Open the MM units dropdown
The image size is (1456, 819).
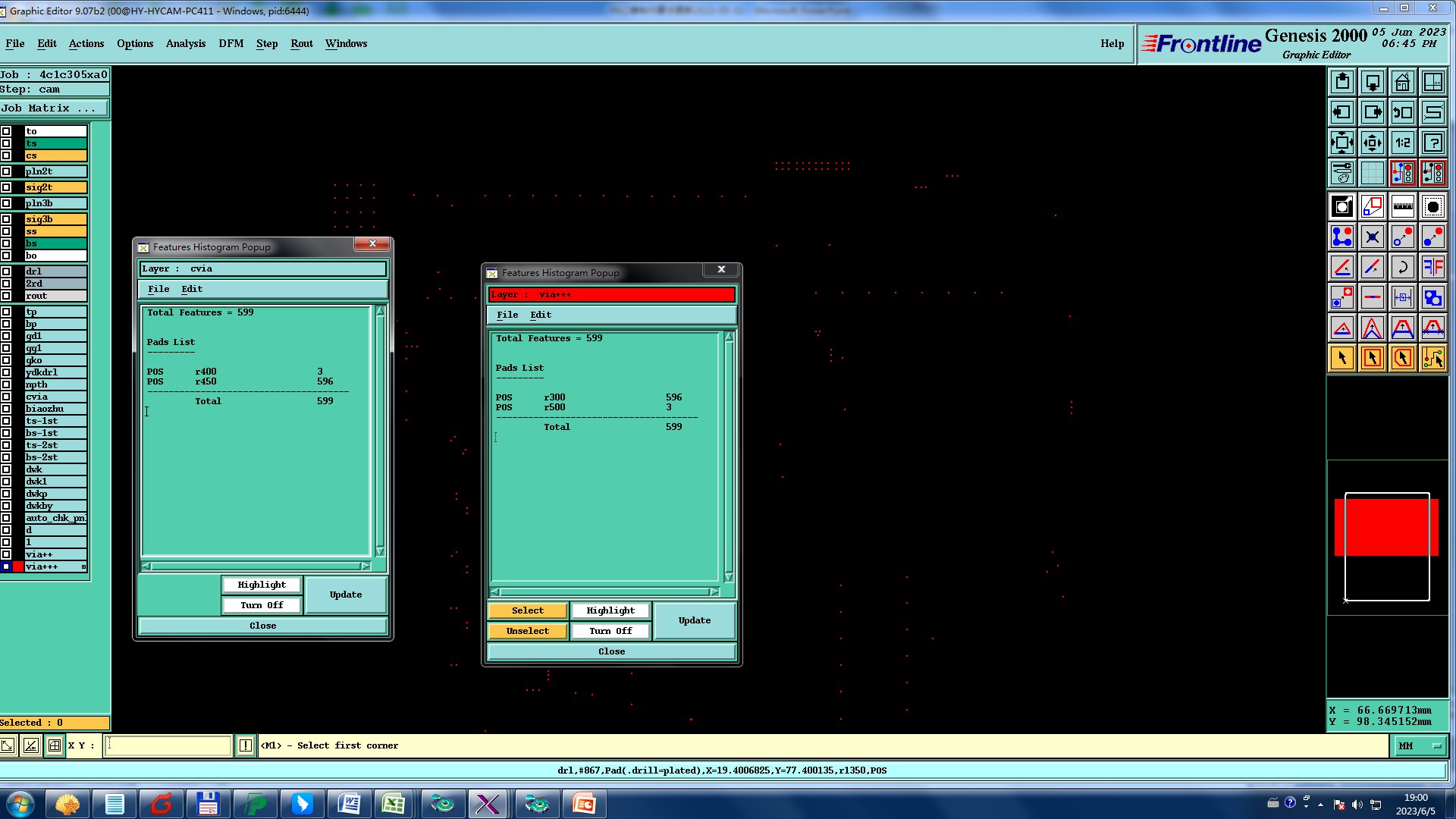1419,746
